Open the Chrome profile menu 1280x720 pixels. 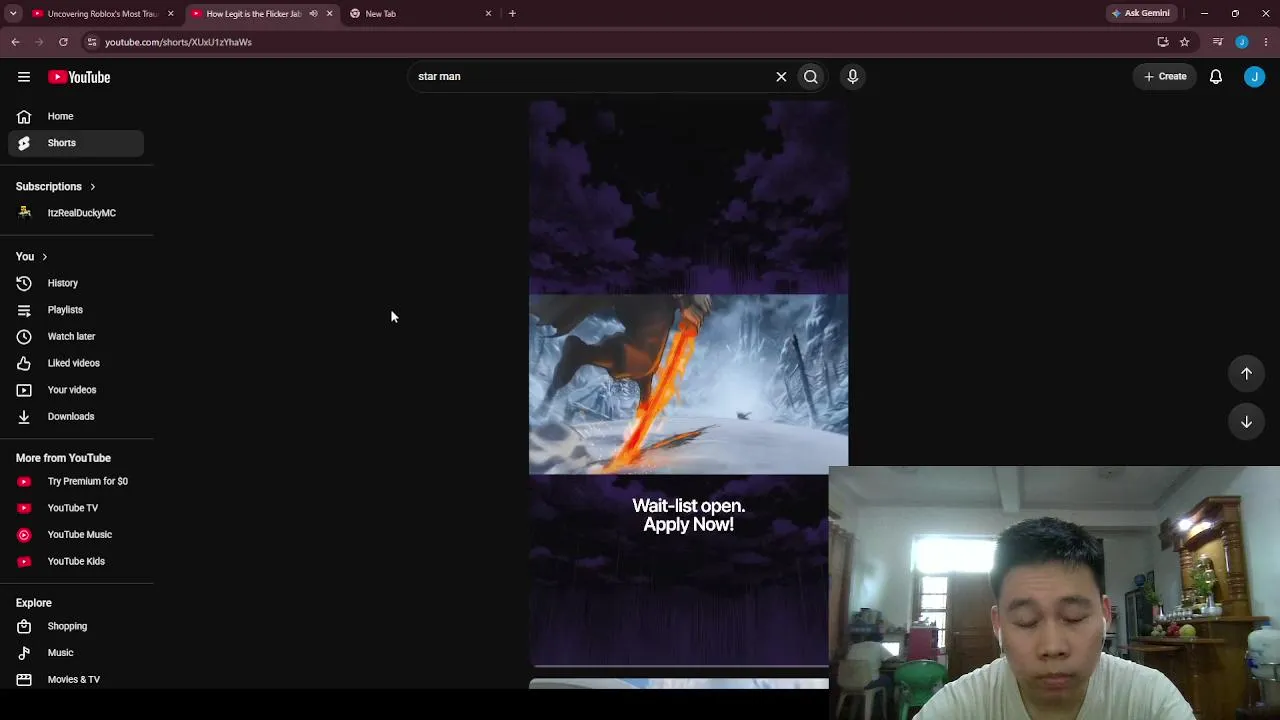(1242, 42)
